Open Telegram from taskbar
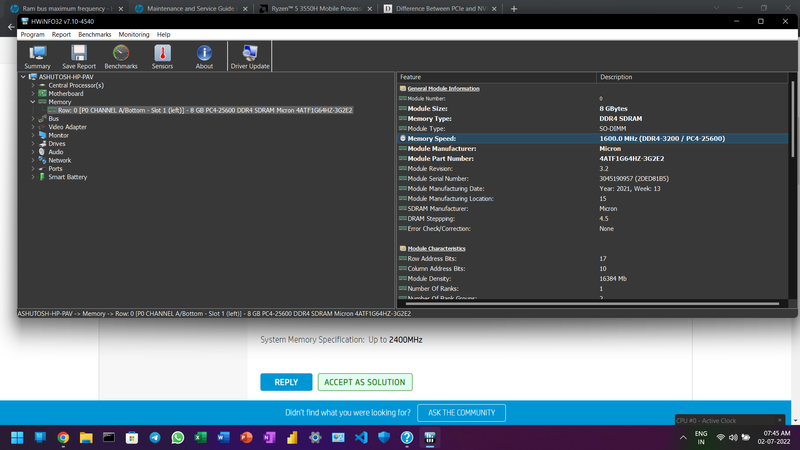Viewport: 800px width, 450px height. pyautogui.click(x=155, y=438)
